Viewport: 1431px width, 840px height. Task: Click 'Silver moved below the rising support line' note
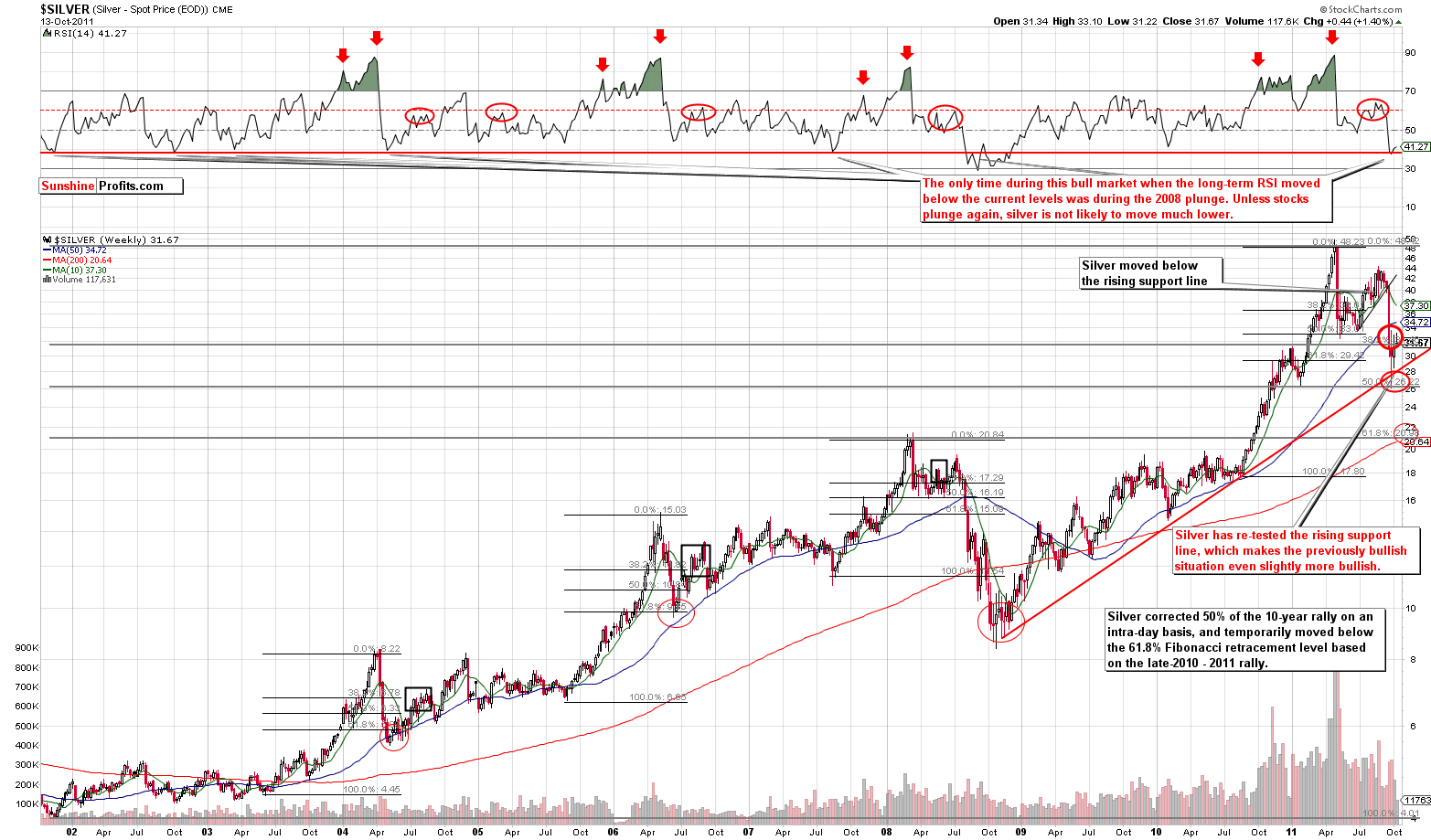click(1151, 273)
